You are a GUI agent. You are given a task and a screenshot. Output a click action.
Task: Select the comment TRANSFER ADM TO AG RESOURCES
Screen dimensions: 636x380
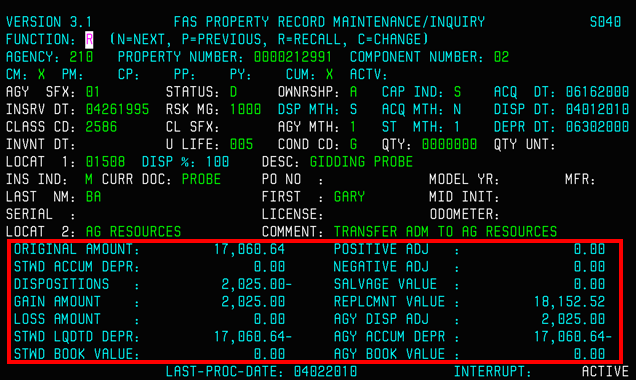coord(445,232)
